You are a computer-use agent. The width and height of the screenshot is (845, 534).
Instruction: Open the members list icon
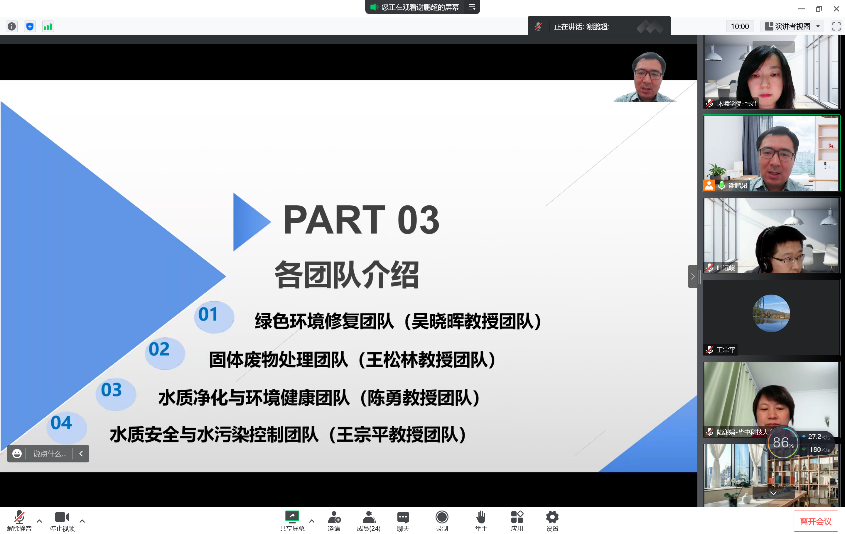point(369,518)
